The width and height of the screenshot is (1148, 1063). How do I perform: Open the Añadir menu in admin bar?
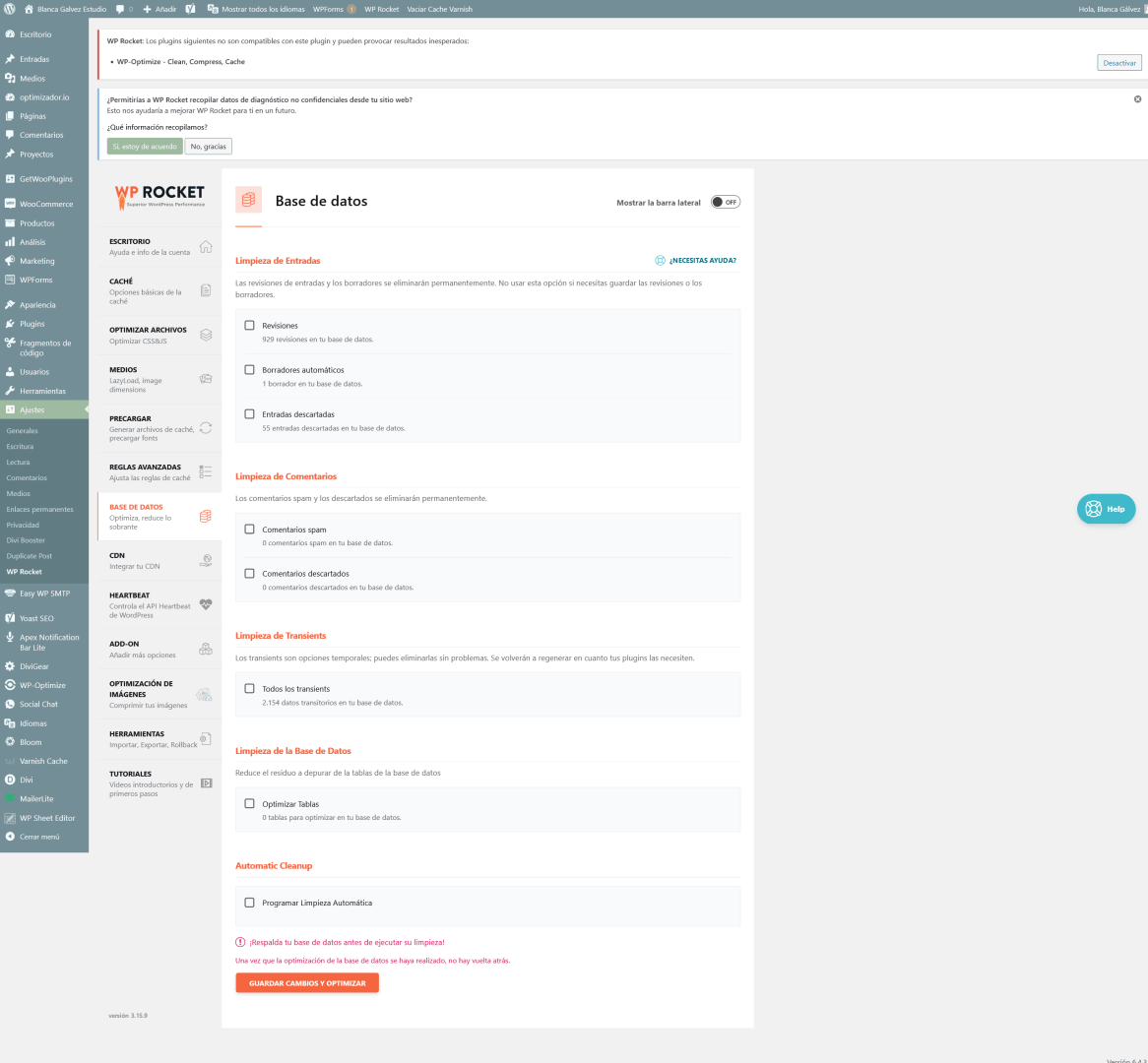click(159, 9)
